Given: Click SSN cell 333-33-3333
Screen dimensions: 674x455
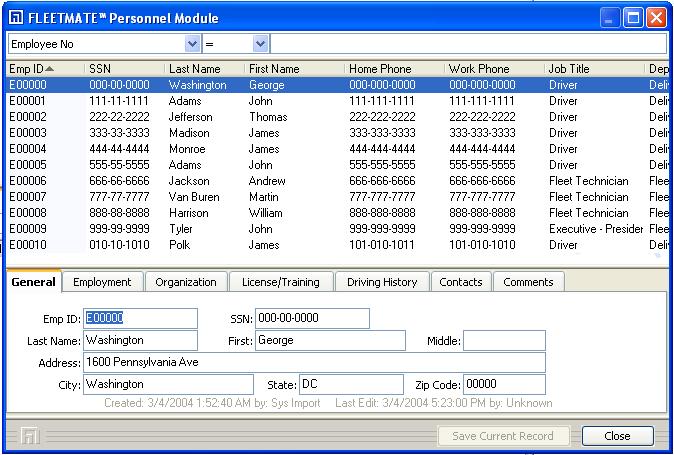Looking at the screenshot, I should coord(119,133).
